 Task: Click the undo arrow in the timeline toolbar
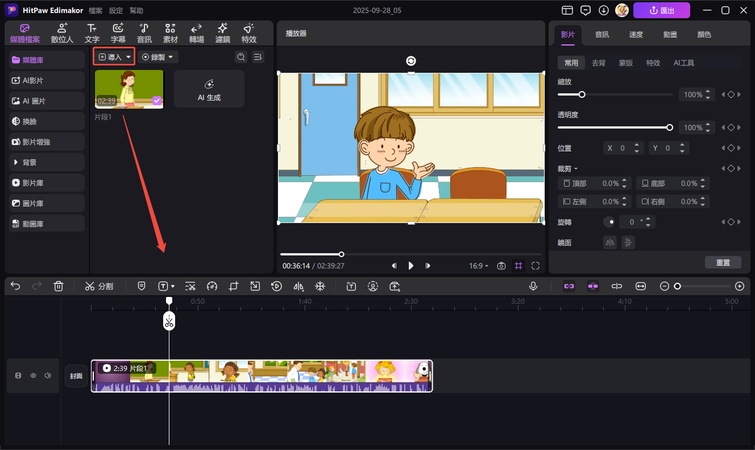[15, 286]
